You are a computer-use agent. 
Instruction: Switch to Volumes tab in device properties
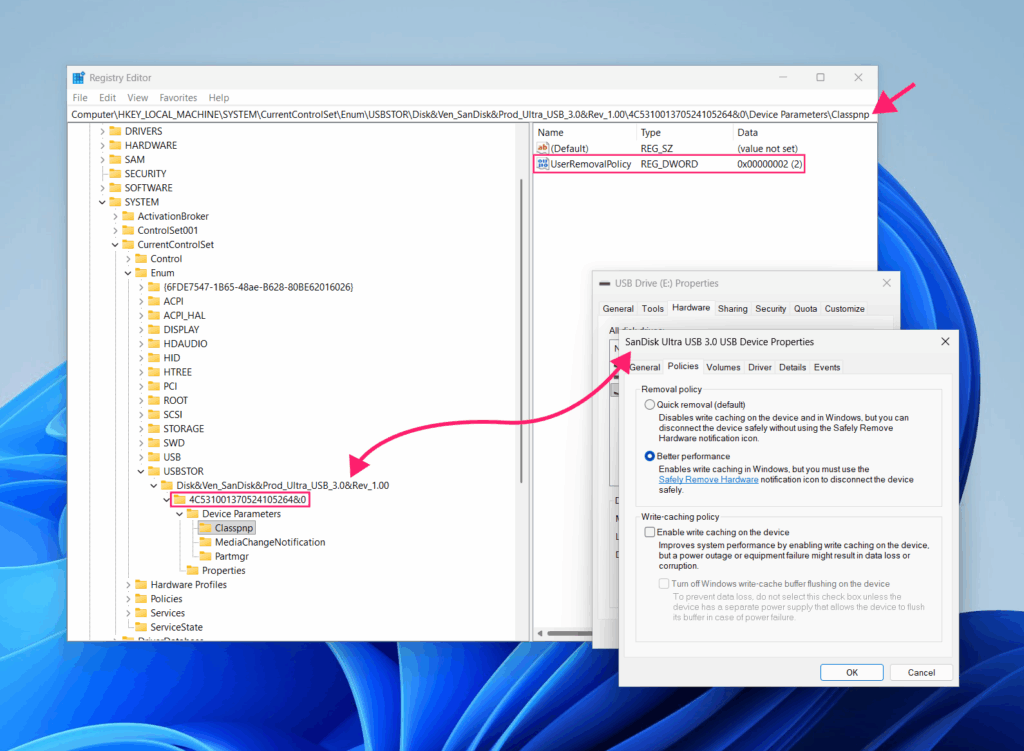tap(723, 368)
